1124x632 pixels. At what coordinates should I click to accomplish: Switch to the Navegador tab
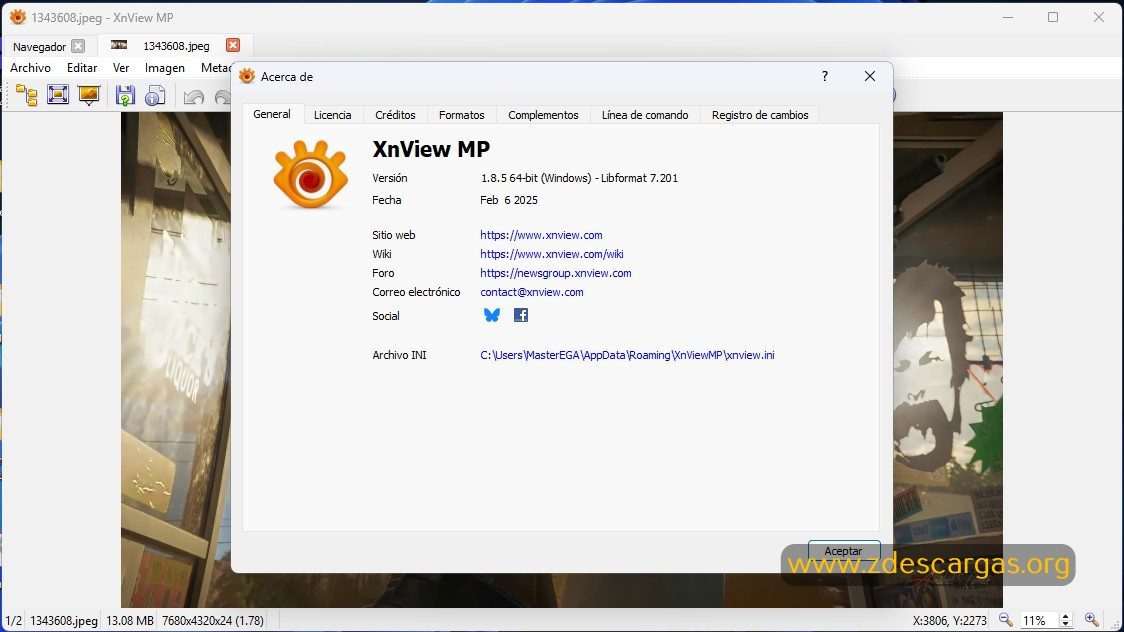tap(39, 47)
